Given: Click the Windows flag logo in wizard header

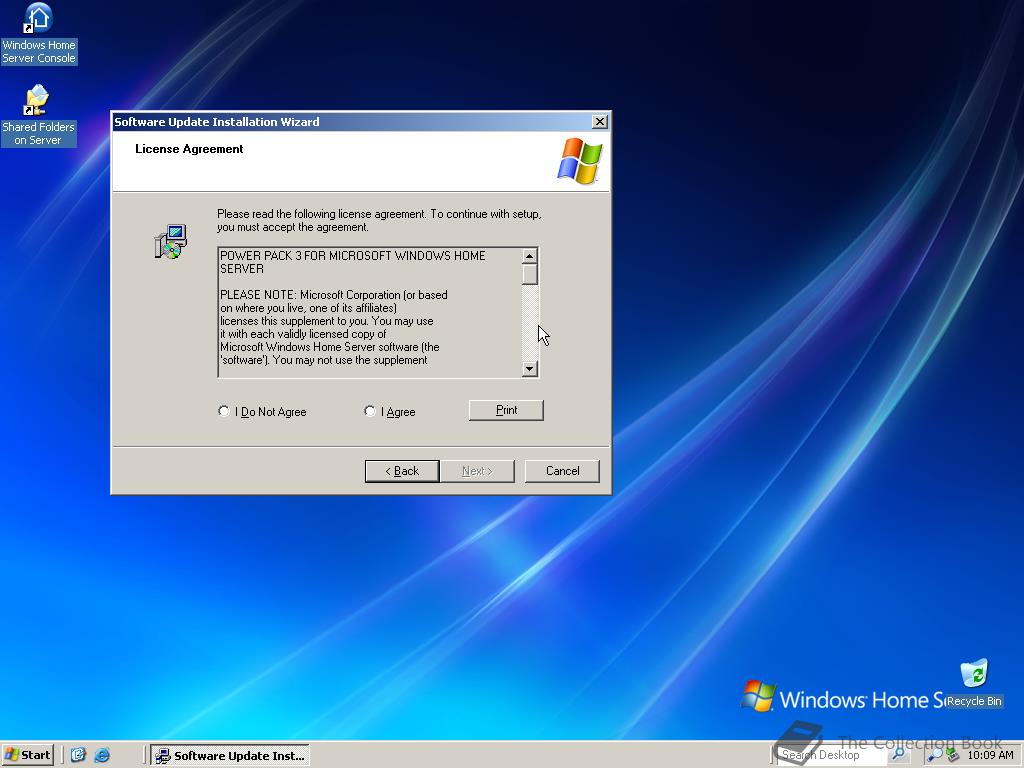Looking at the screenshot, I should [x=580, y=161].
